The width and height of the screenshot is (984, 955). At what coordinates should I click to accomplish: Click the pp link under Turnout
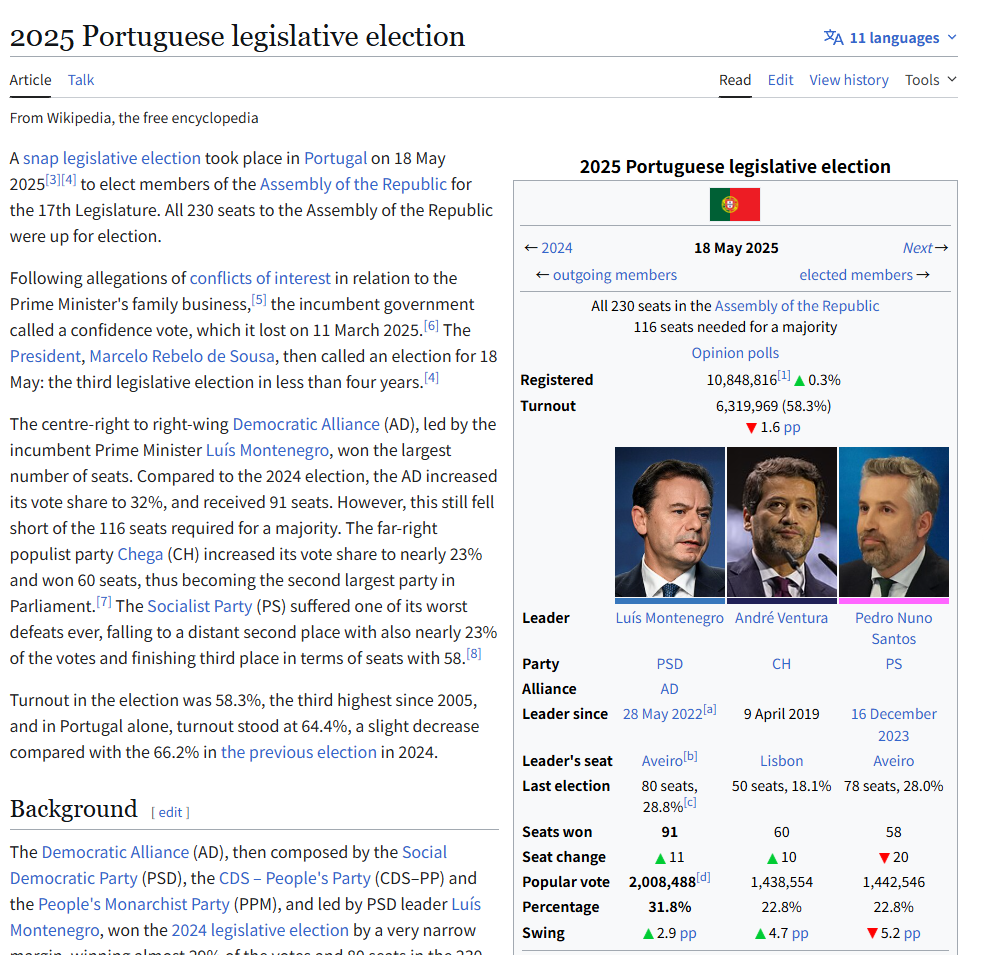[792, 427]
